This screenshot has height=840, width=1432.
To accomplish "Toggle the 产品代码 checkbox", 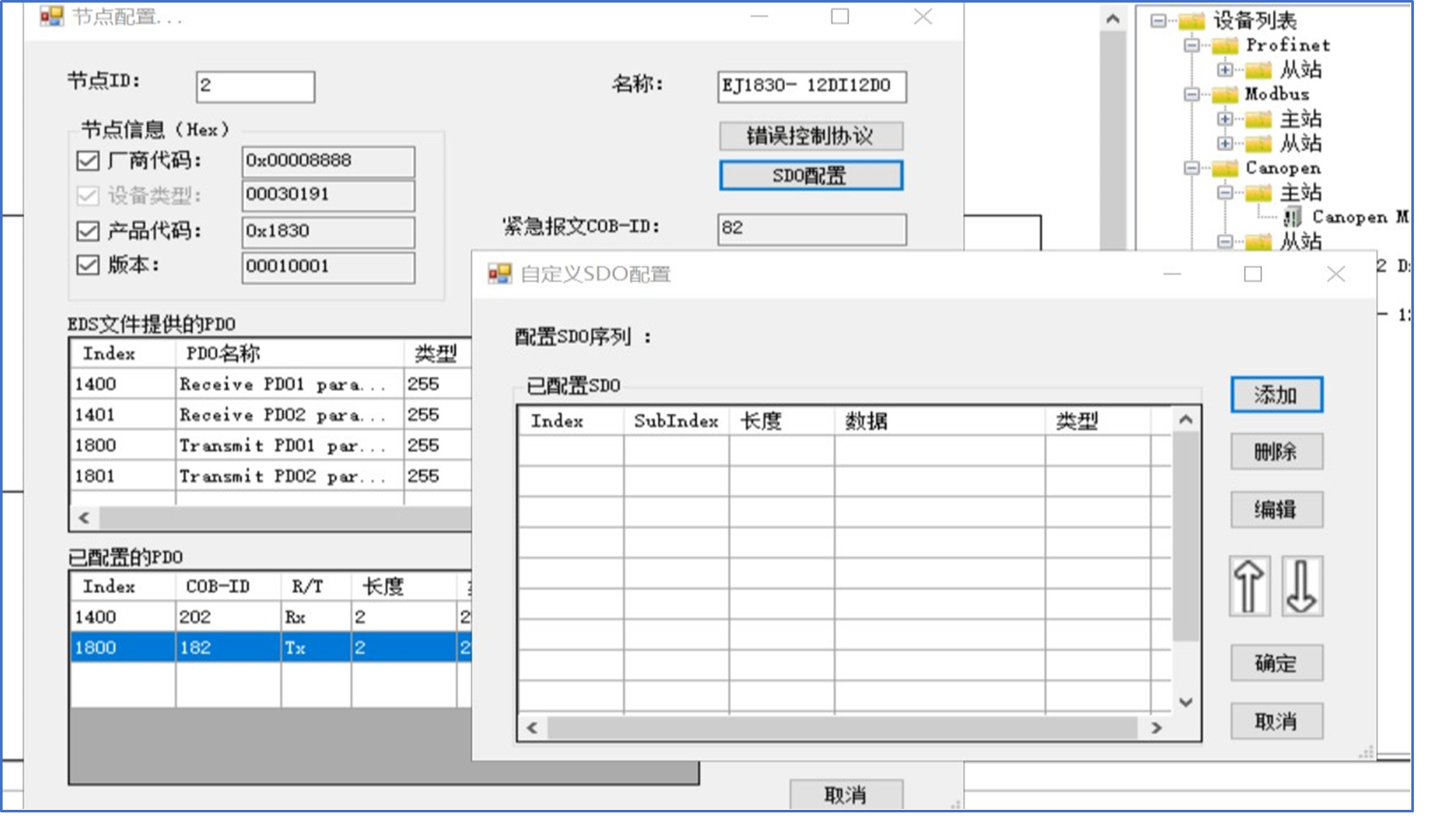I will pyautogui.click(x=88, y=231).
